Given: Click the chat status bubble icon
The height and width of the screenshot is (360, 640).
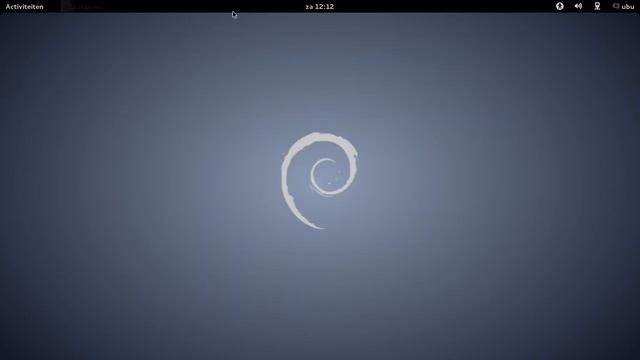Looking at the screenshot, I should (616, 6).
